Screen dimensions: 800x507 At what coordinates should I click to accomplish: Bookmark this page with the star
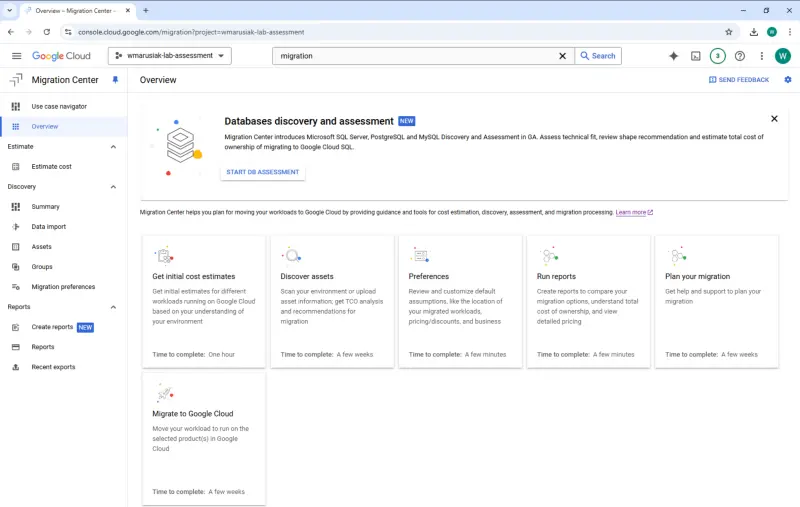(x=729, y=32)
